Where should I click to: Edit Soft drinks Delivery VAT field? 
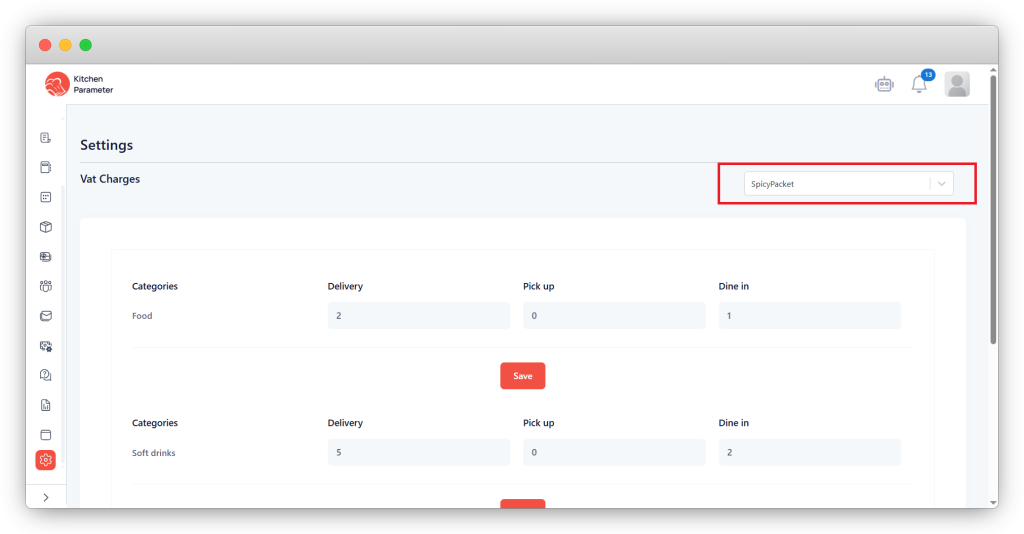coord(418,452)
